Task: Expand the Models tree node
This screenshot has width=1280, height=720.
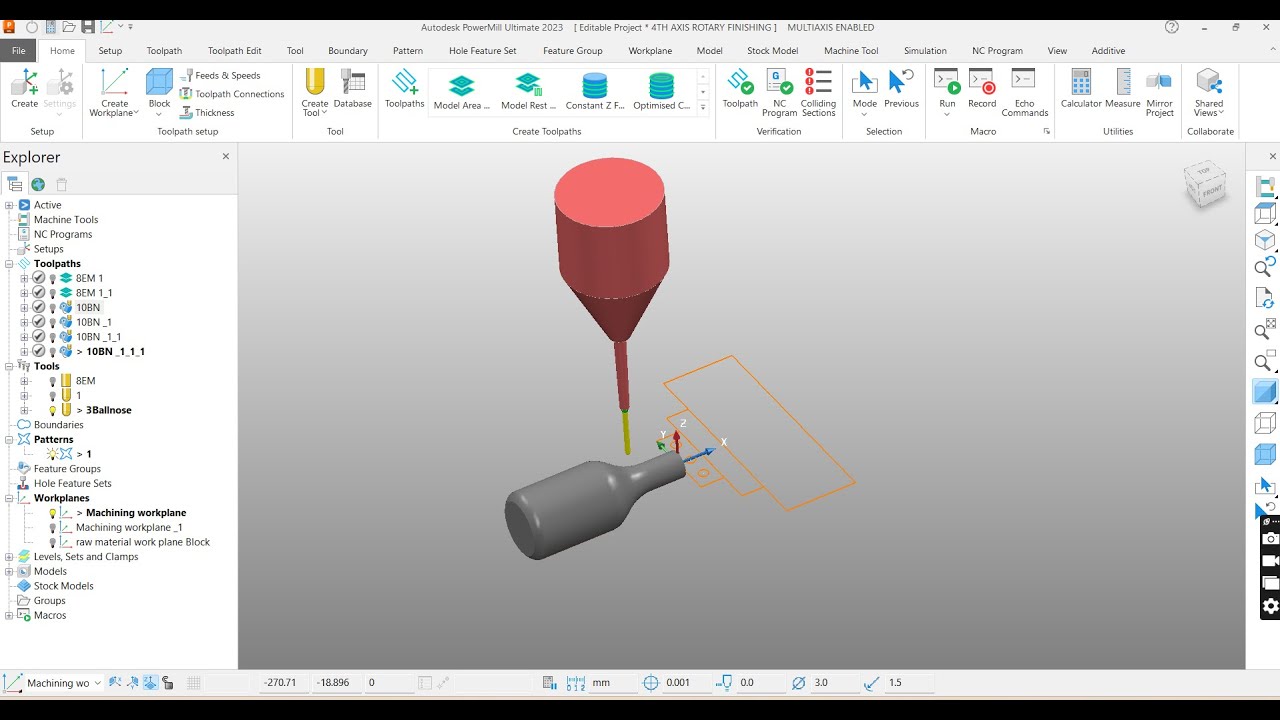Action: [x=9, y=571]
